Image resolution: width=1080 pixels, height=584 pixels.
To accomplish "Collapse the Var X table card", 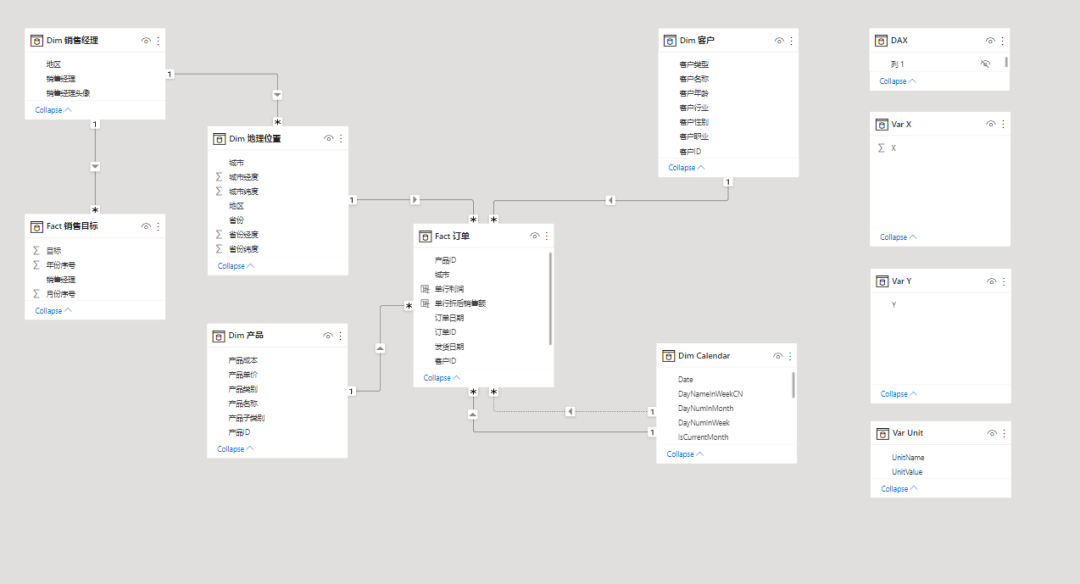I will click(x=898, y=237).
